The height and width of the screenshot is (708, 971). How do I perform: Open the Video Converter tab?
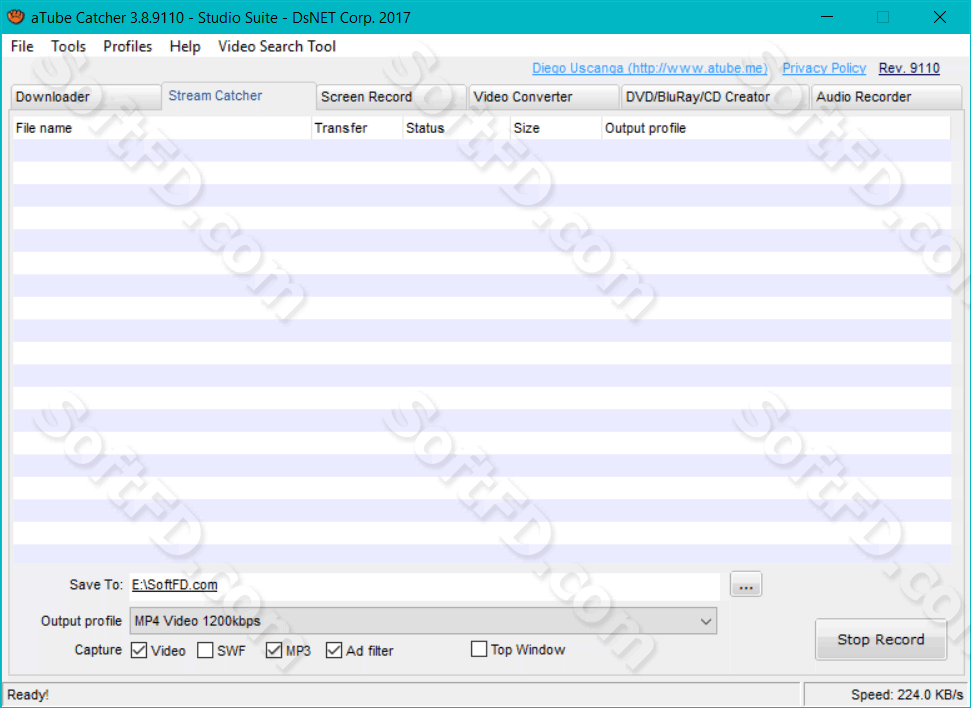[x=544, y=97]
